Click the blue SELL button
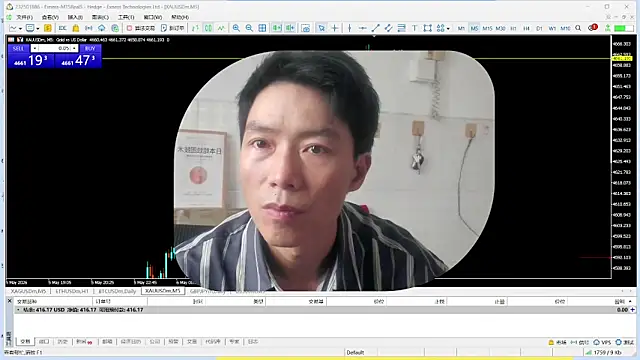The width and height of the screenshot is (640, 360). (x=19, y=48)
